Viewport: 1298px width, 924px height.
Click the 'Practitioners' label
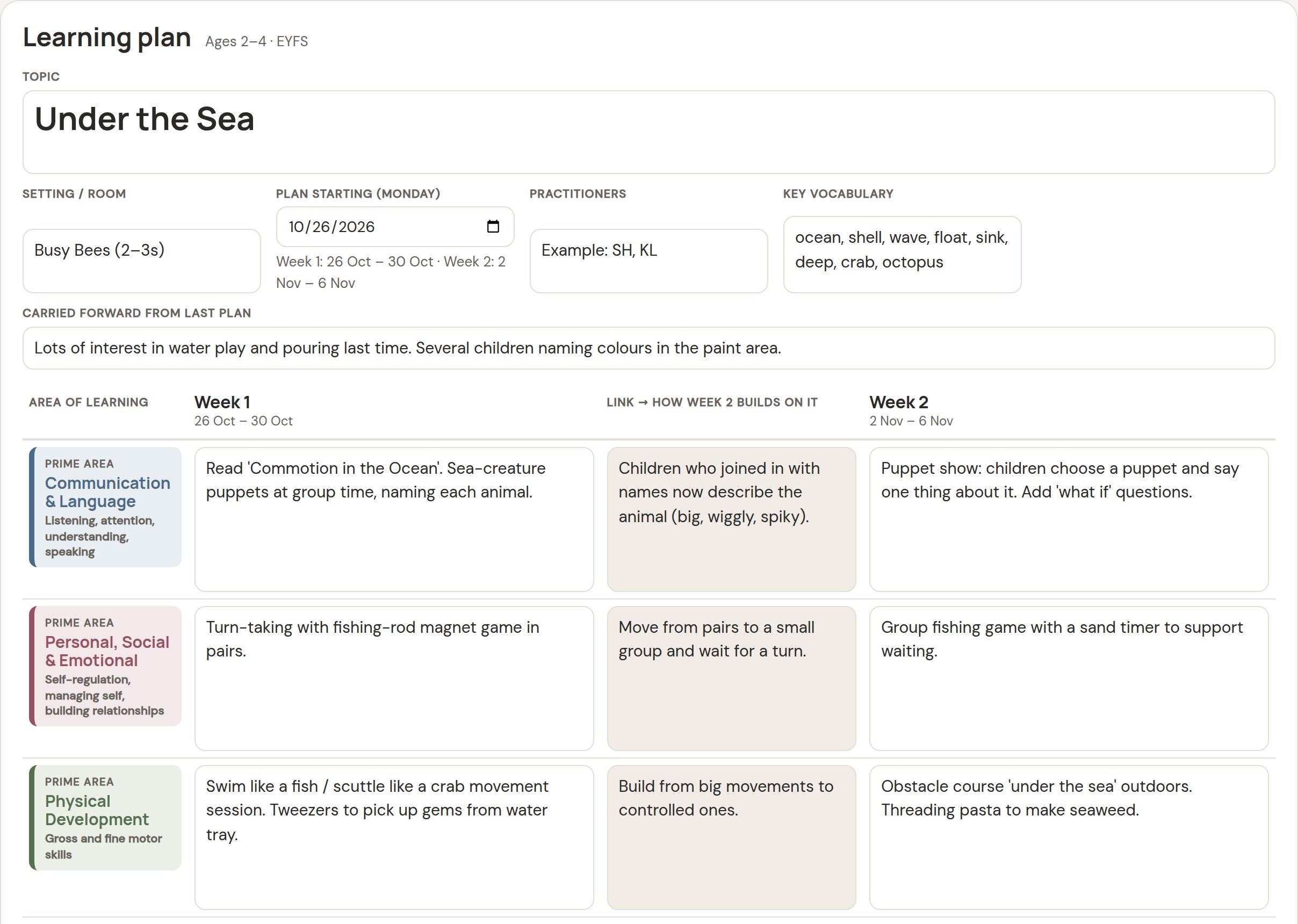coord(578,194)
